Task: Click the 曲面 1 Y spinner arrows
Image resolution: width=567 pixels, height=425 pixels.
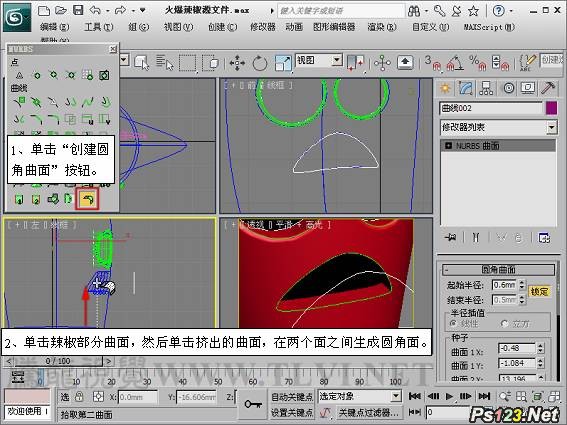Action: [x=540, y=363]
